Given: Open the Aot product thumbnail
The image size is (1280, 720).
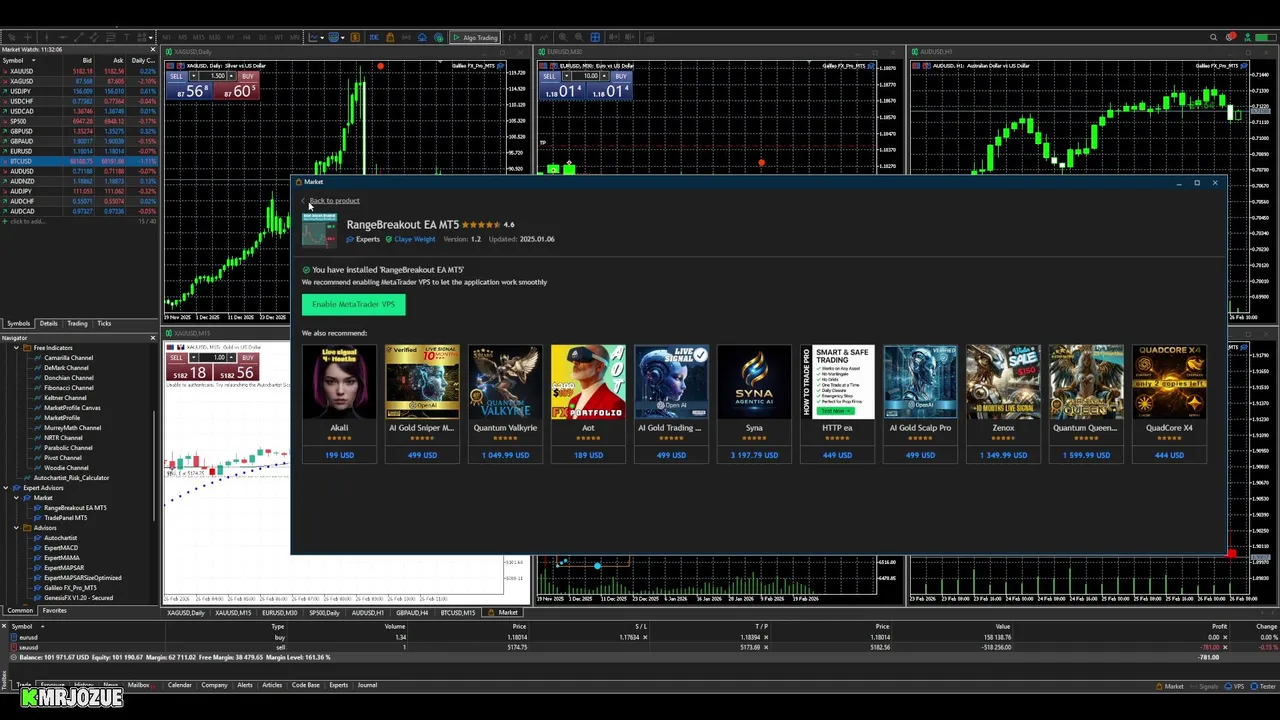Looking at the screenshot, I should click(x=588, y=382).
